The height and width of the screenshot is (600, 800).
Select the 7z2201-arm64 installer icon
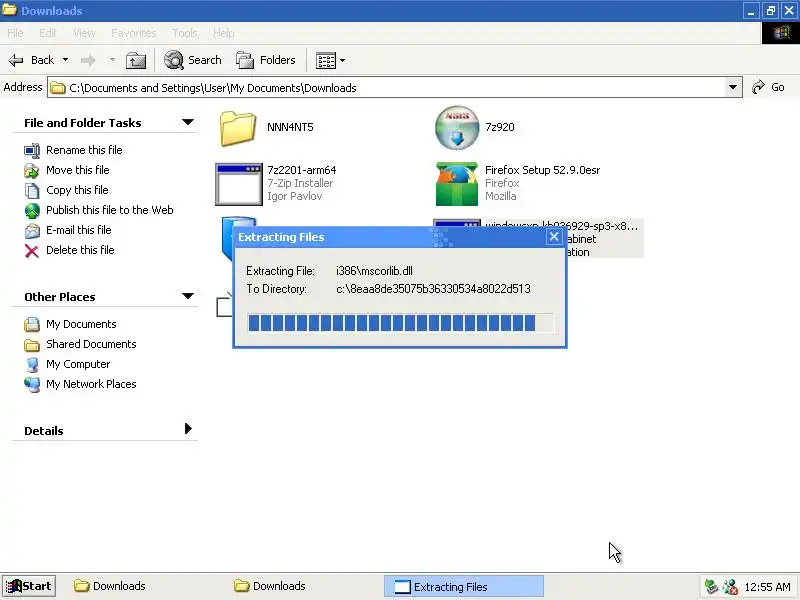tap(239, 184)
